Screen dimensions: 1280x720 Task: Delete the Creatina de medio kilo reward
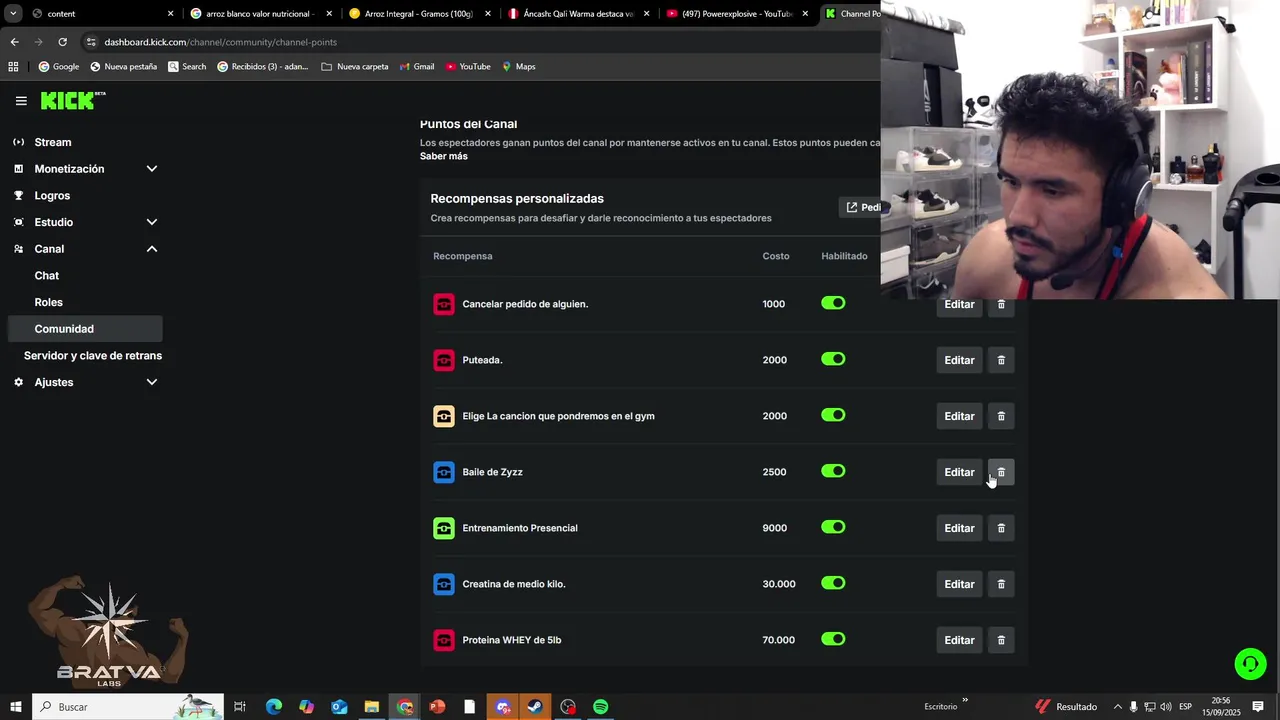pyautogui.click(x=1001, y=584)
